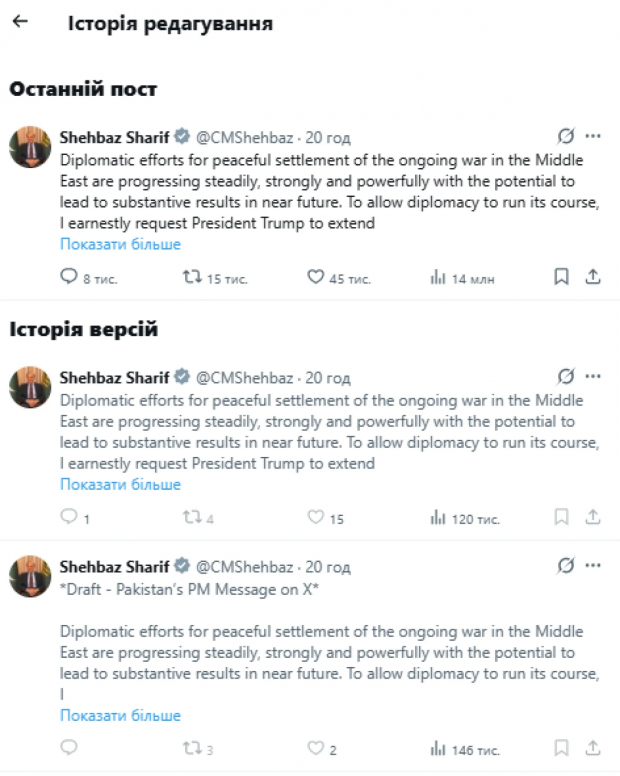Open the more options menu on latest post
The image size is (620, 776).
(593, 136)
